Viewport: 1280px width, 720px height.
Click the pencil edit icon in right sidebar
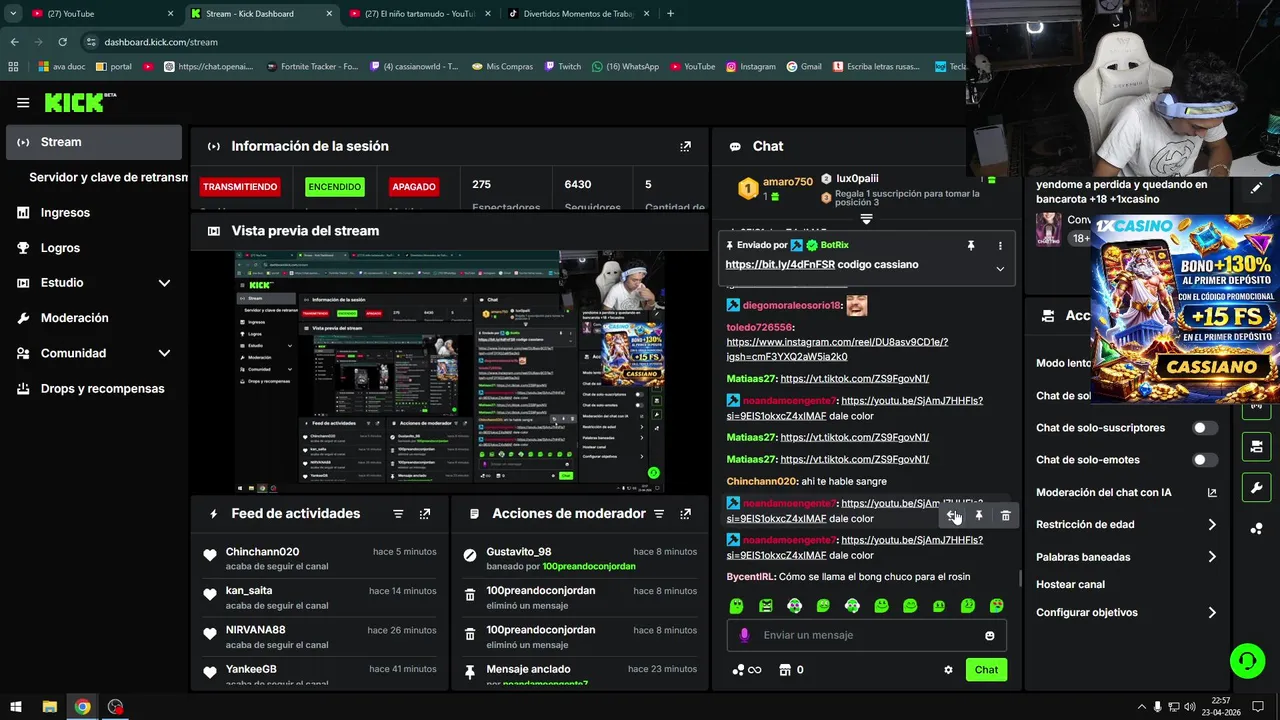pyautogui.click(x=1257, y=187)
